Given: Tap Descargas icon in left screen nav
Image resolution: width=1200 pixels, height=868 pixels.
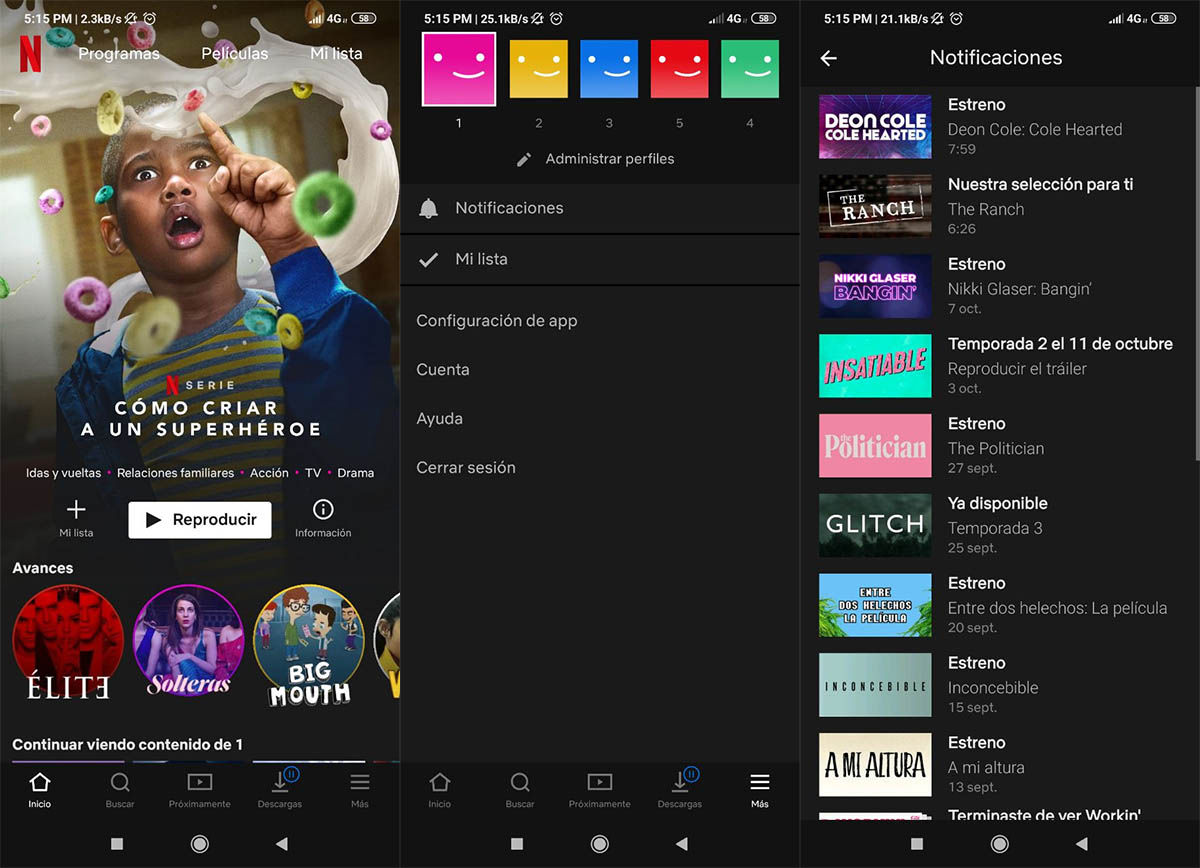Looking at the screenshot, I should [x=280, y=790].
